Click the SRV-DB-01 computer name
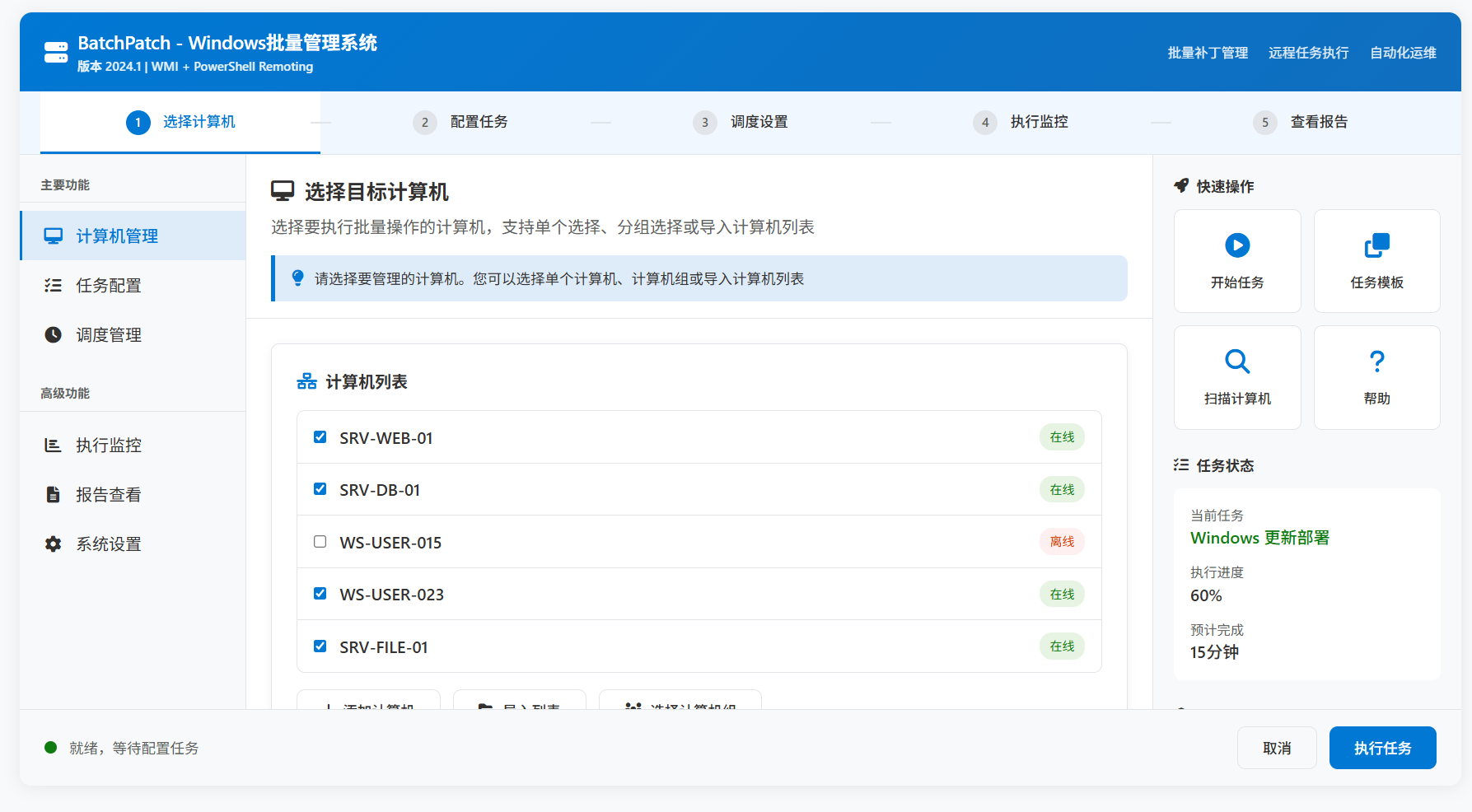 (x=380, y=490)
